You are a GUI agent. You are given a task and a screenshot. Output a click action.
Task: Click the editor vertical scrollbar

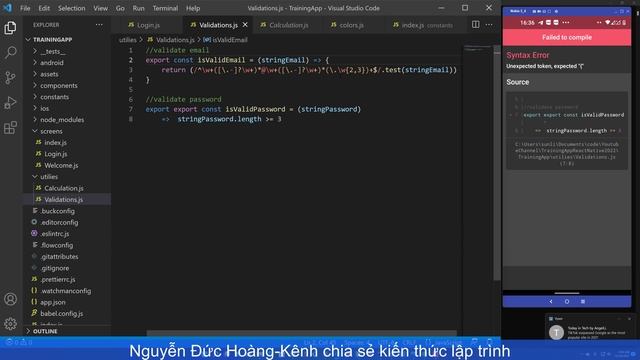(497, 163)
